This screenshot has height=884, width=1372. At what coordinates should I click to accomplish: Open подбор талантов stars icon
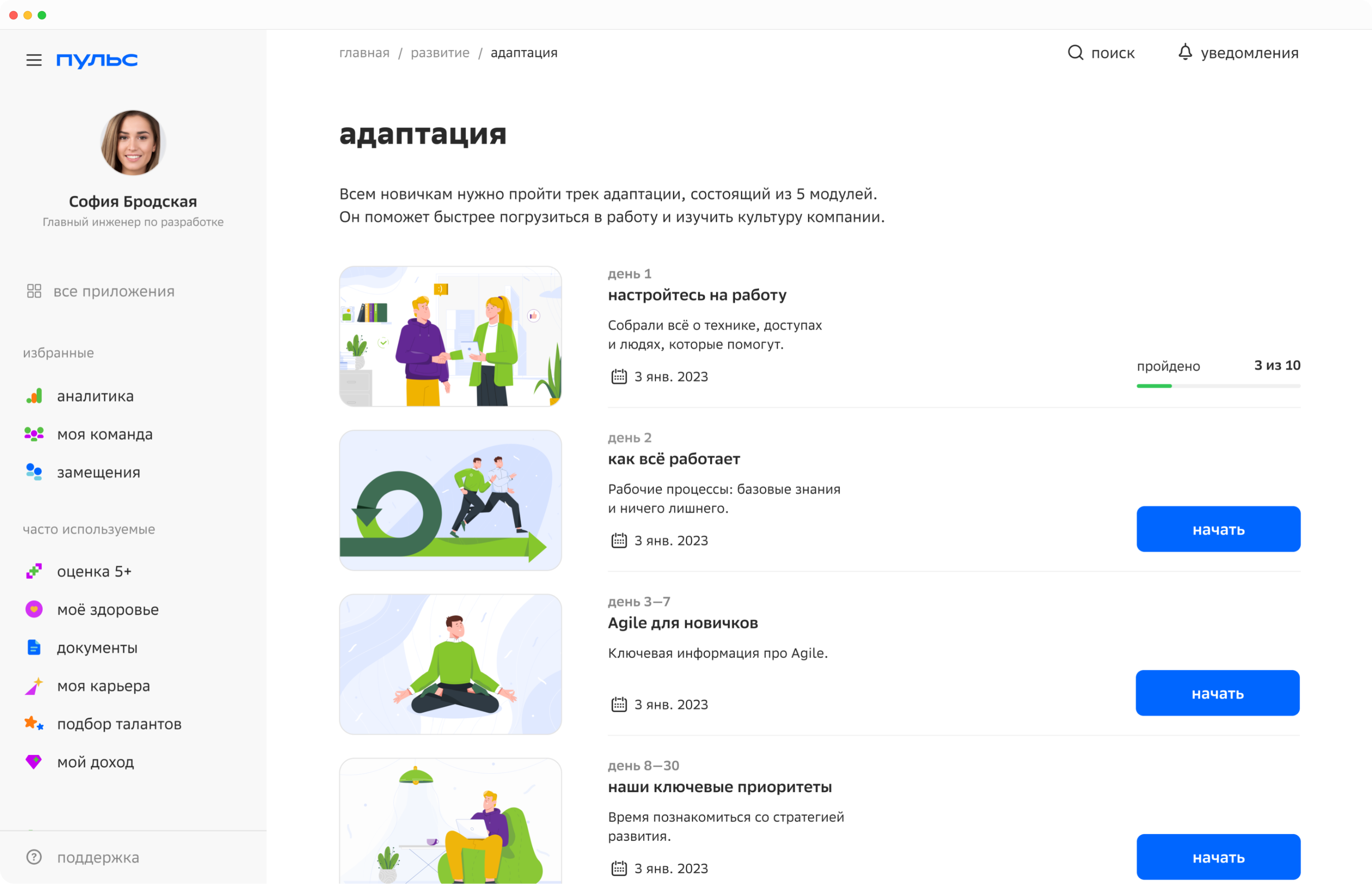[x=34, y=724]
